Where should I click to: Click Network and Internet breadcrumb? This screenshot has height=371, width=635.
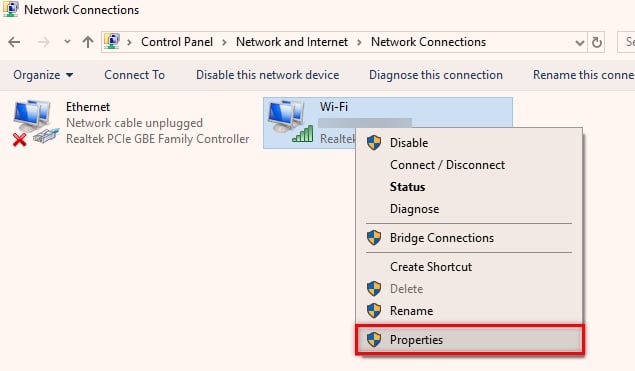[x=292, y=42]
